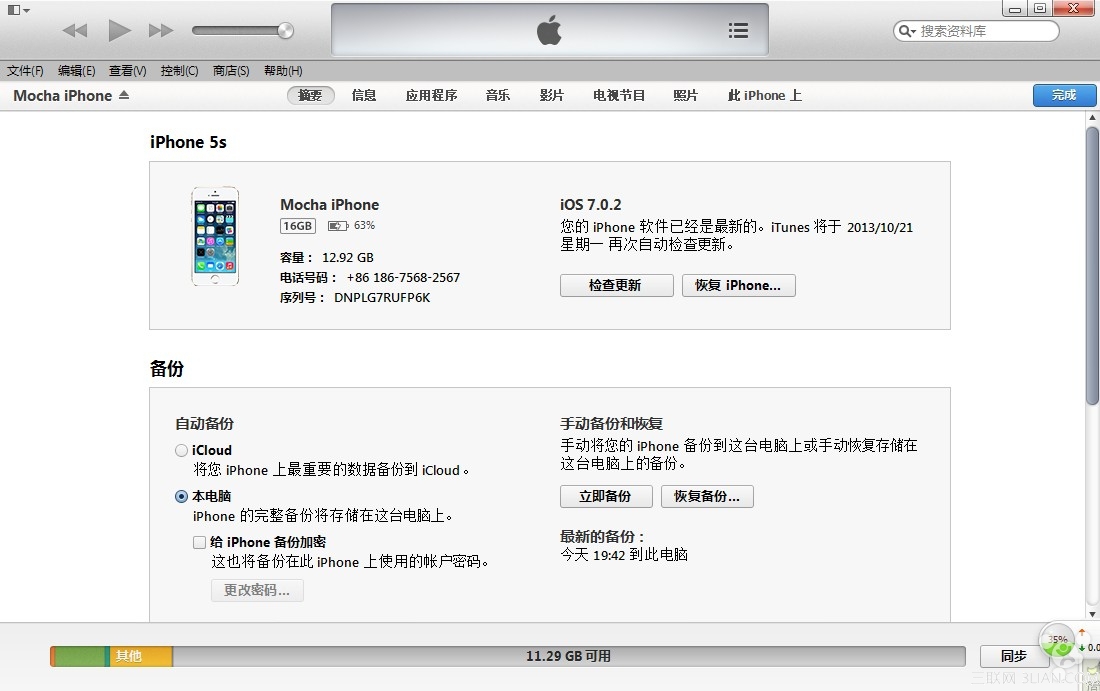
Task: Switch to the 电视节目 tab
Action: click(x=619, y=95)
